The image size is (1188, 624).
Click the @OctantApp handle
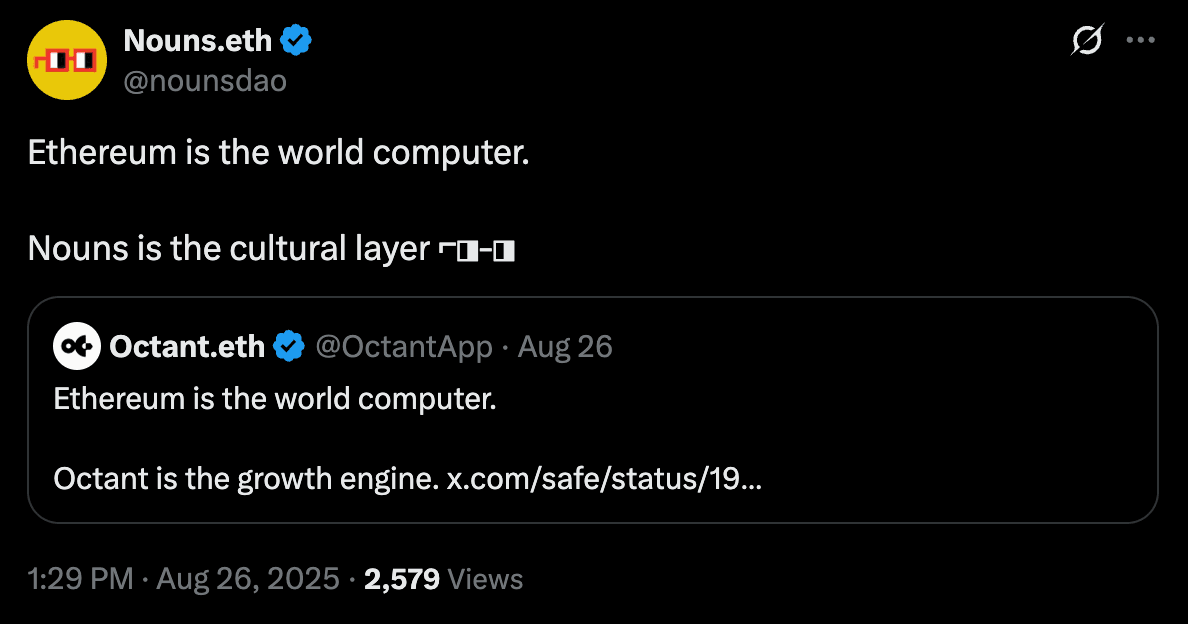click(404, 346)
